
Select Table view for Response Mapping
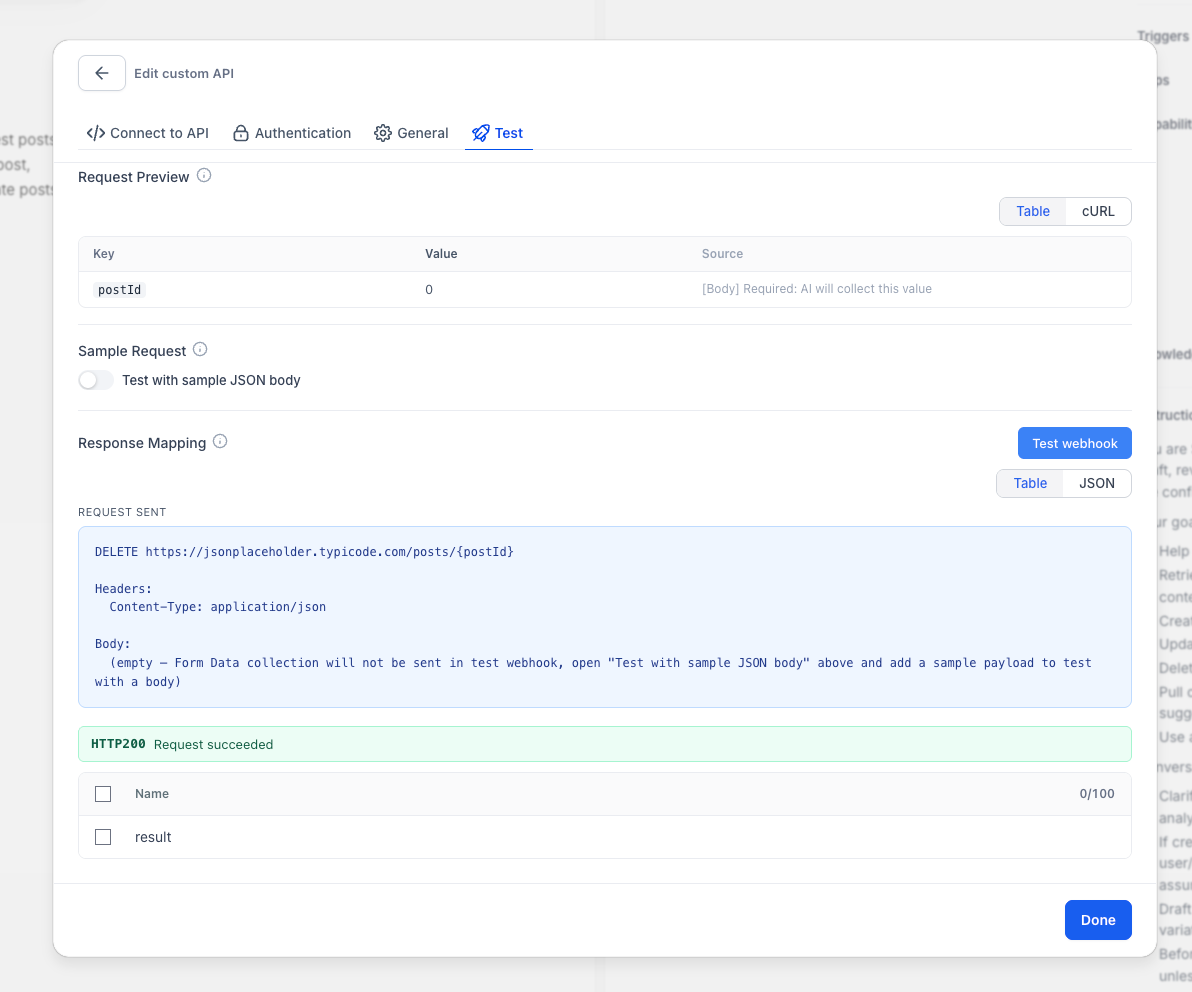pyautogui.click(x=1029, y=483)
